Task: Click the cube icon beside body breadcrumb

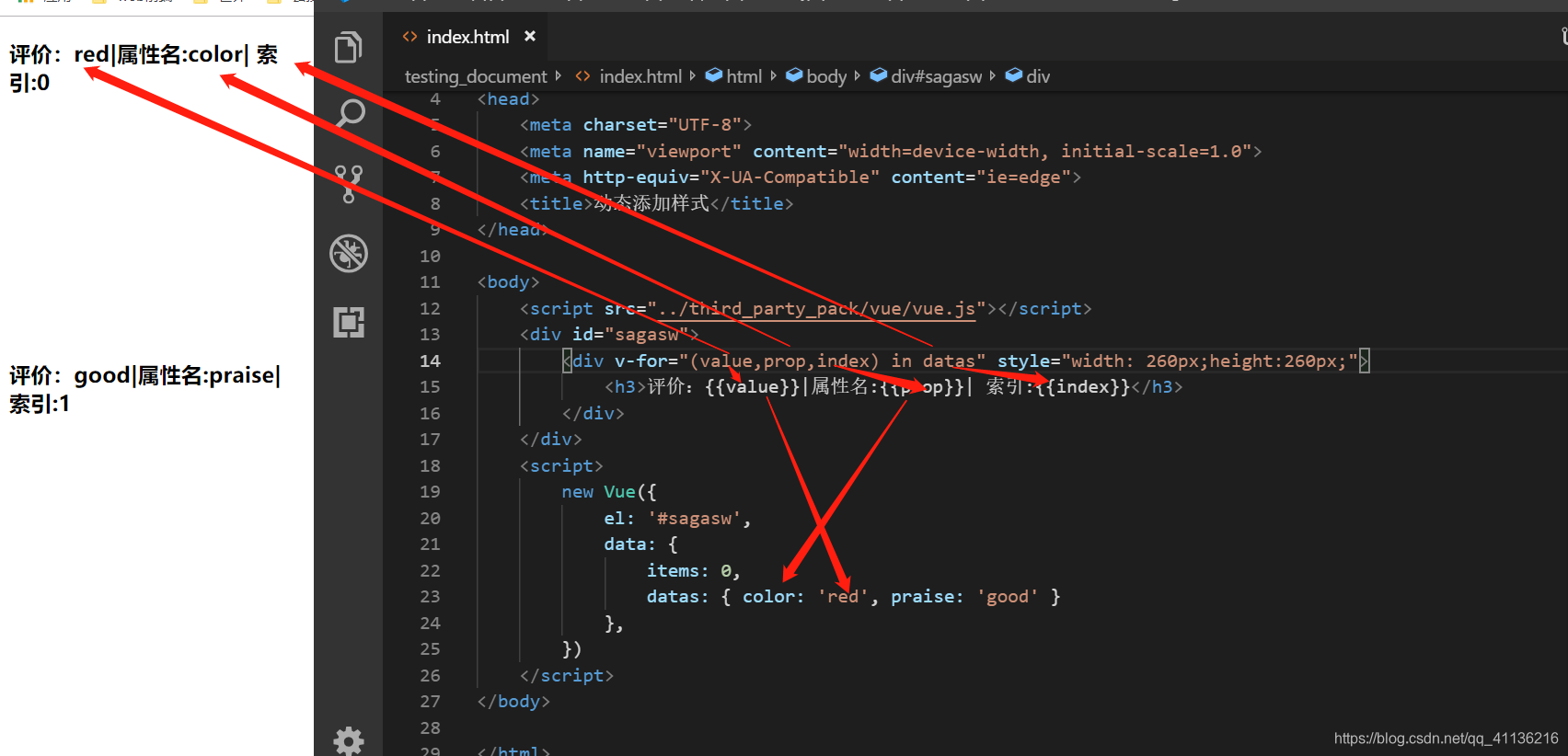Action: click(x=794, y=75)
